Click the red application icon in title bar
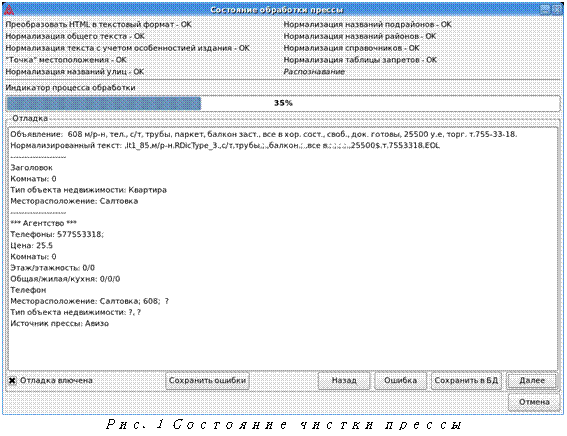The width and height of the screenshot is (567, 436). 9,10
